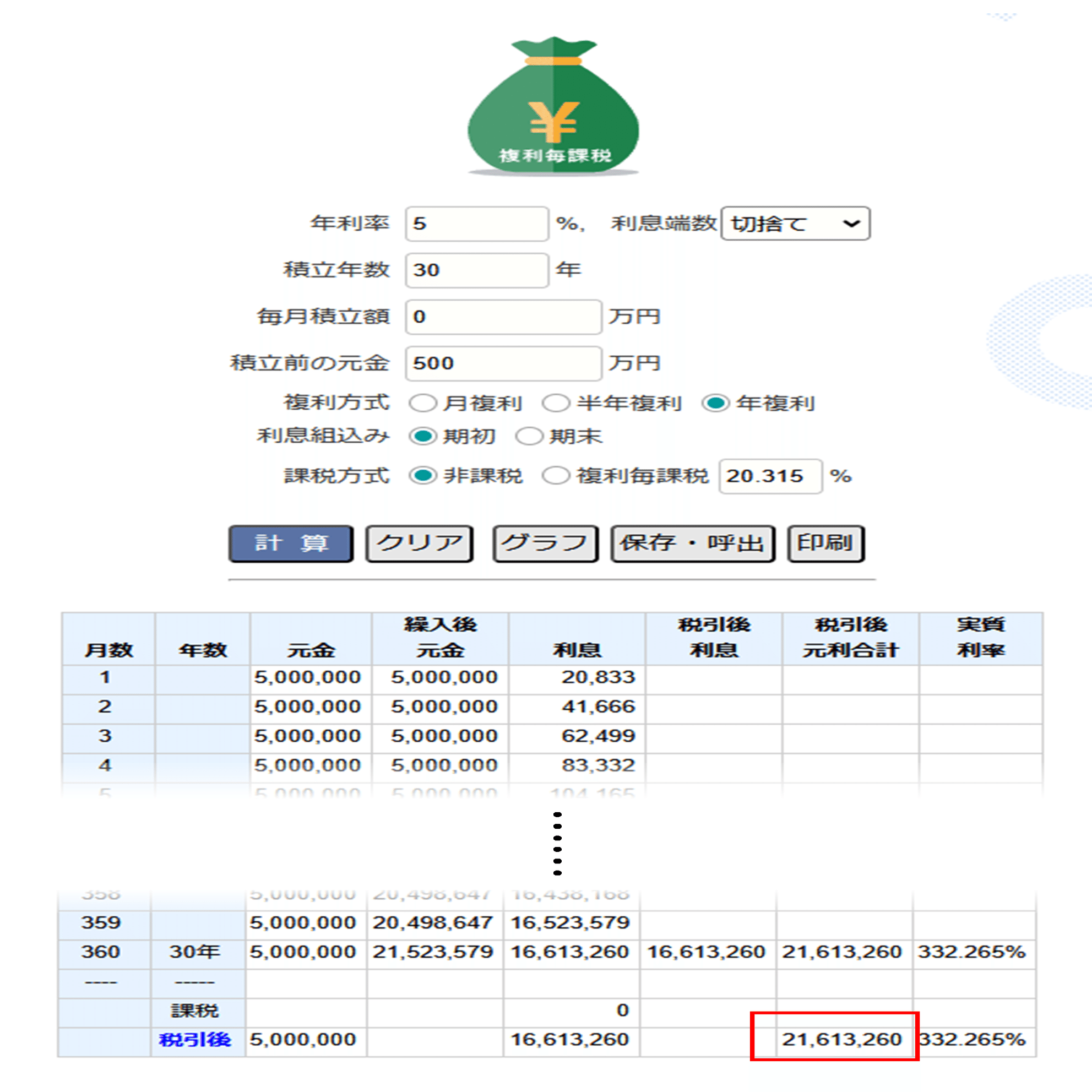
Task: Click the money bag calculator logo
Action: coord(553,107)
